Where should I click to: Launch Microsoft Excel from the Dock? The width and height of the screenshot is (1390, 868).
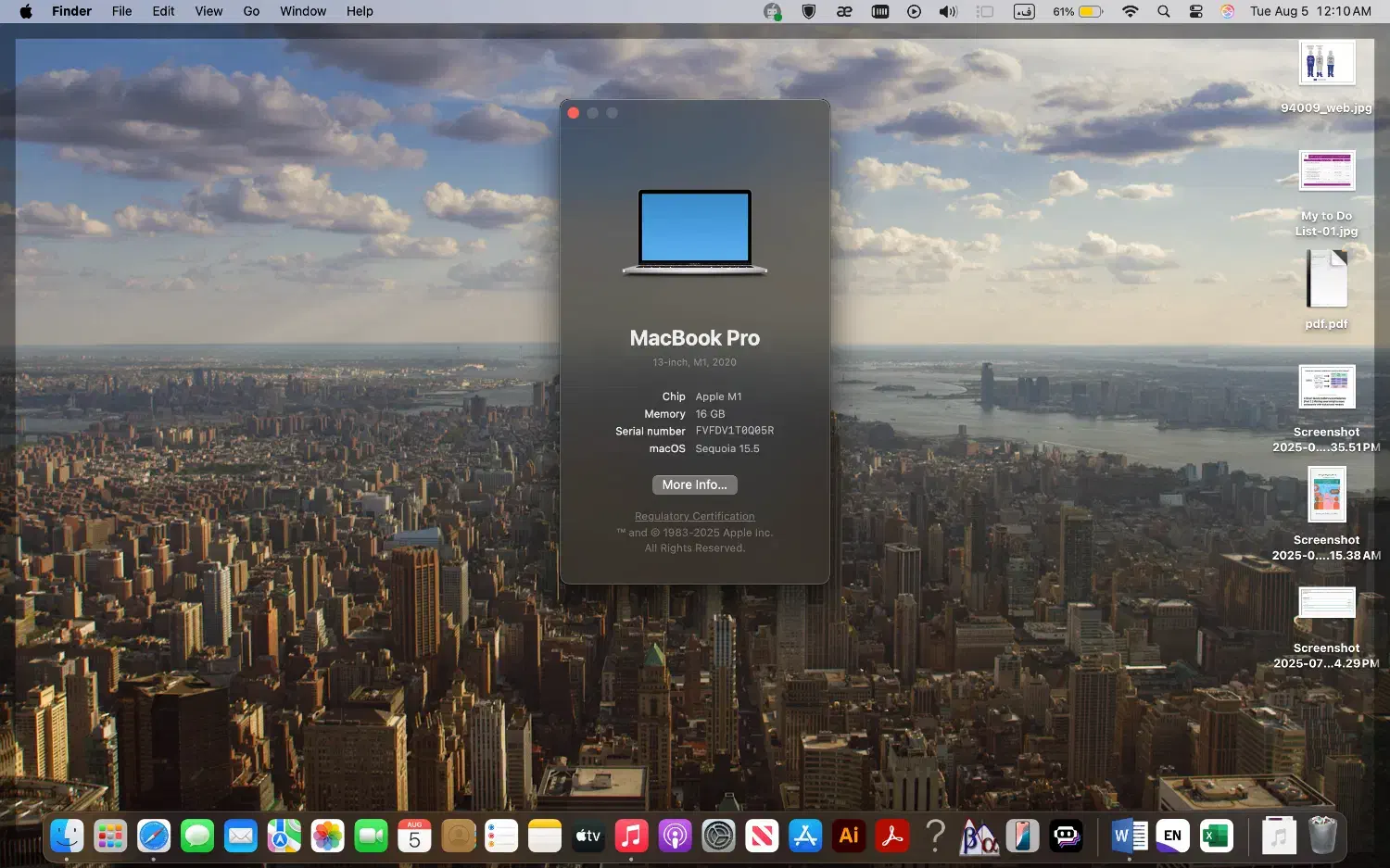click(1216, 837)
